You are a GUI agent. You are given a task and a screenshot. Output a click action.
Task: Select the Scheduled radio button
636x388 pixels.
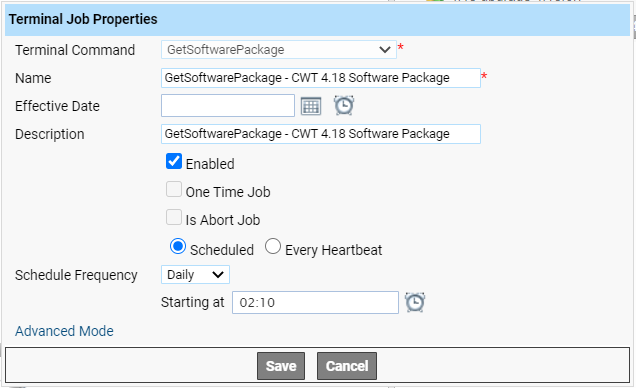[178, 246]
